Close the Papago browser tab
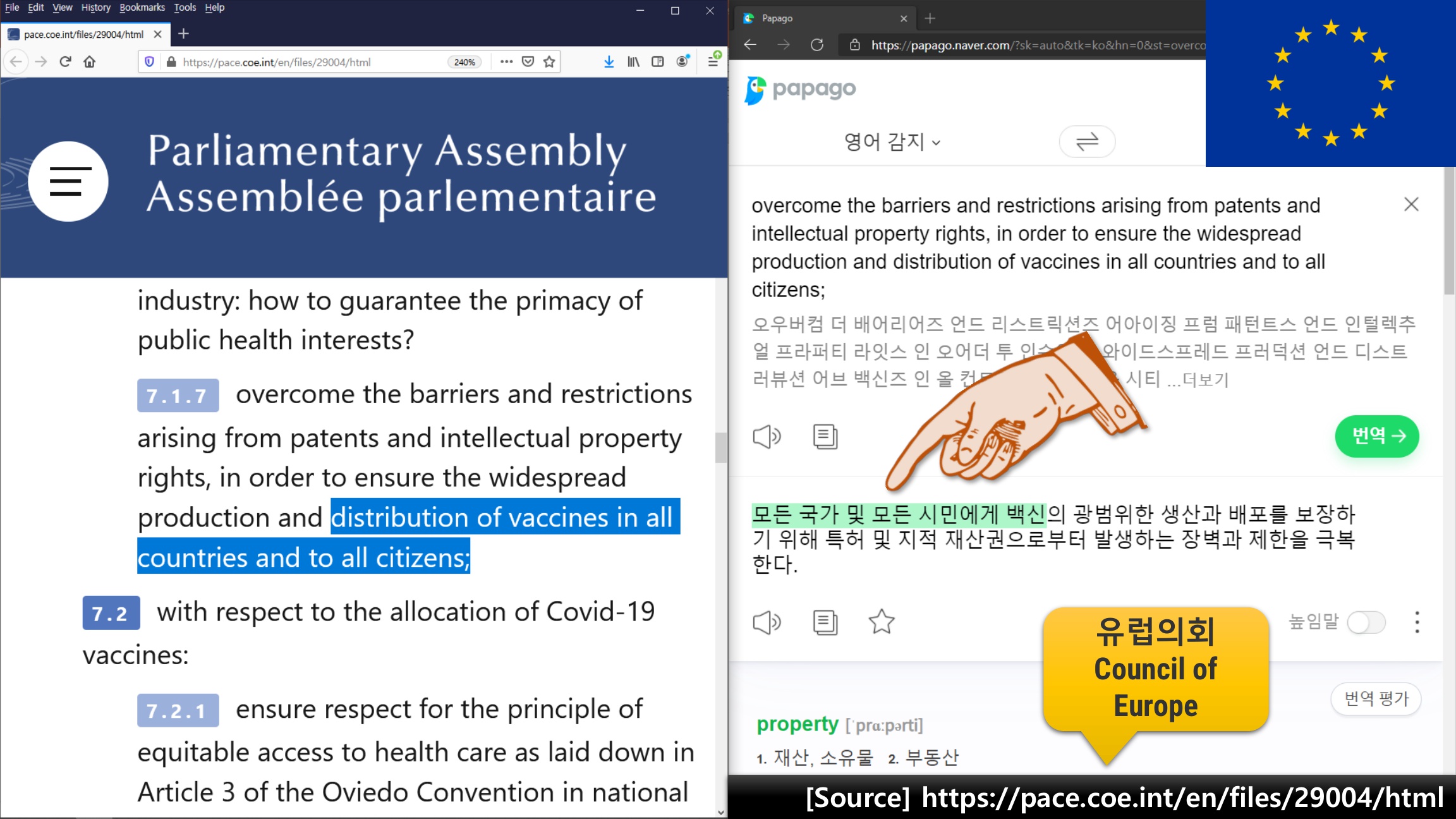 click(903, 18)
